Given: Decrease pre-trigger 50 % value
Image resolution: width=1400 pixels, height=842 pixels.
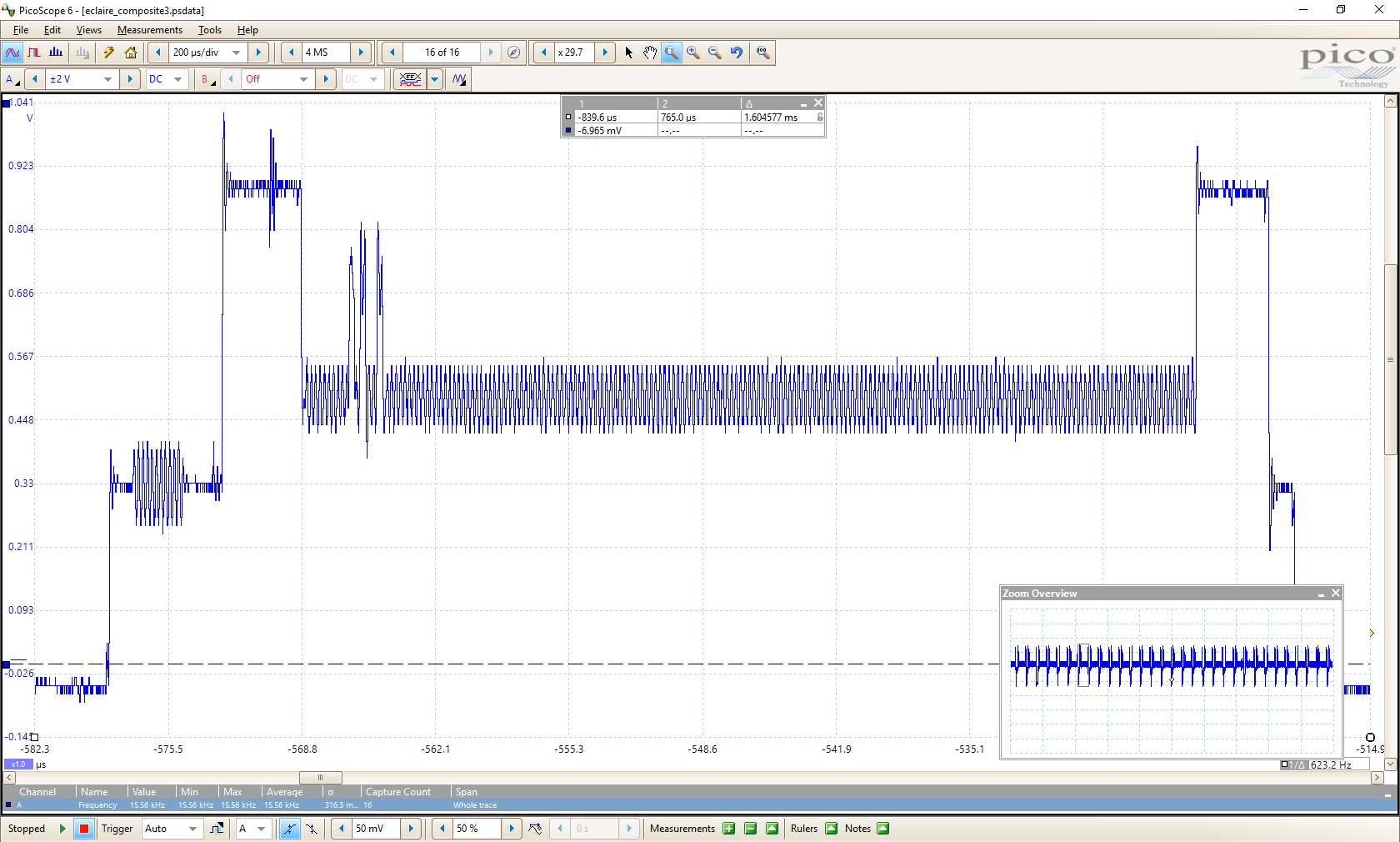Looking at the screenshot, I should pyautogui.click(x=442, y=829).
